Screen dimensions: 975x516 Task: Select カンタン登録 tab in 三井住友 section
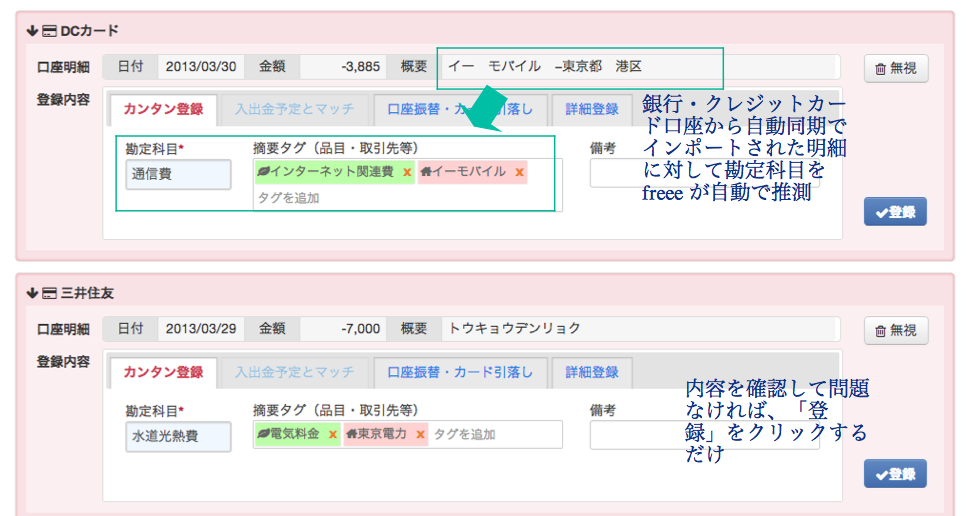163,372
